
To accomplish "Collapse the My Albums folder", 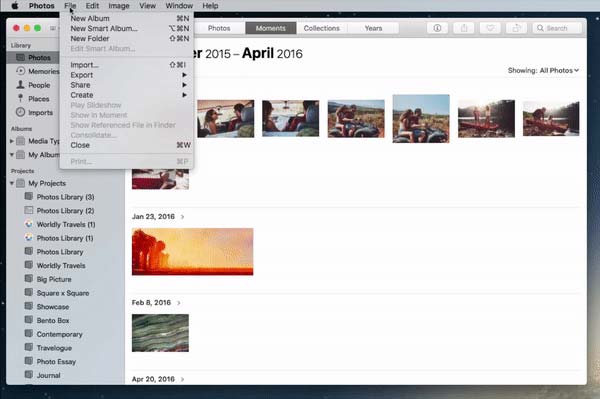I will 12,155.
